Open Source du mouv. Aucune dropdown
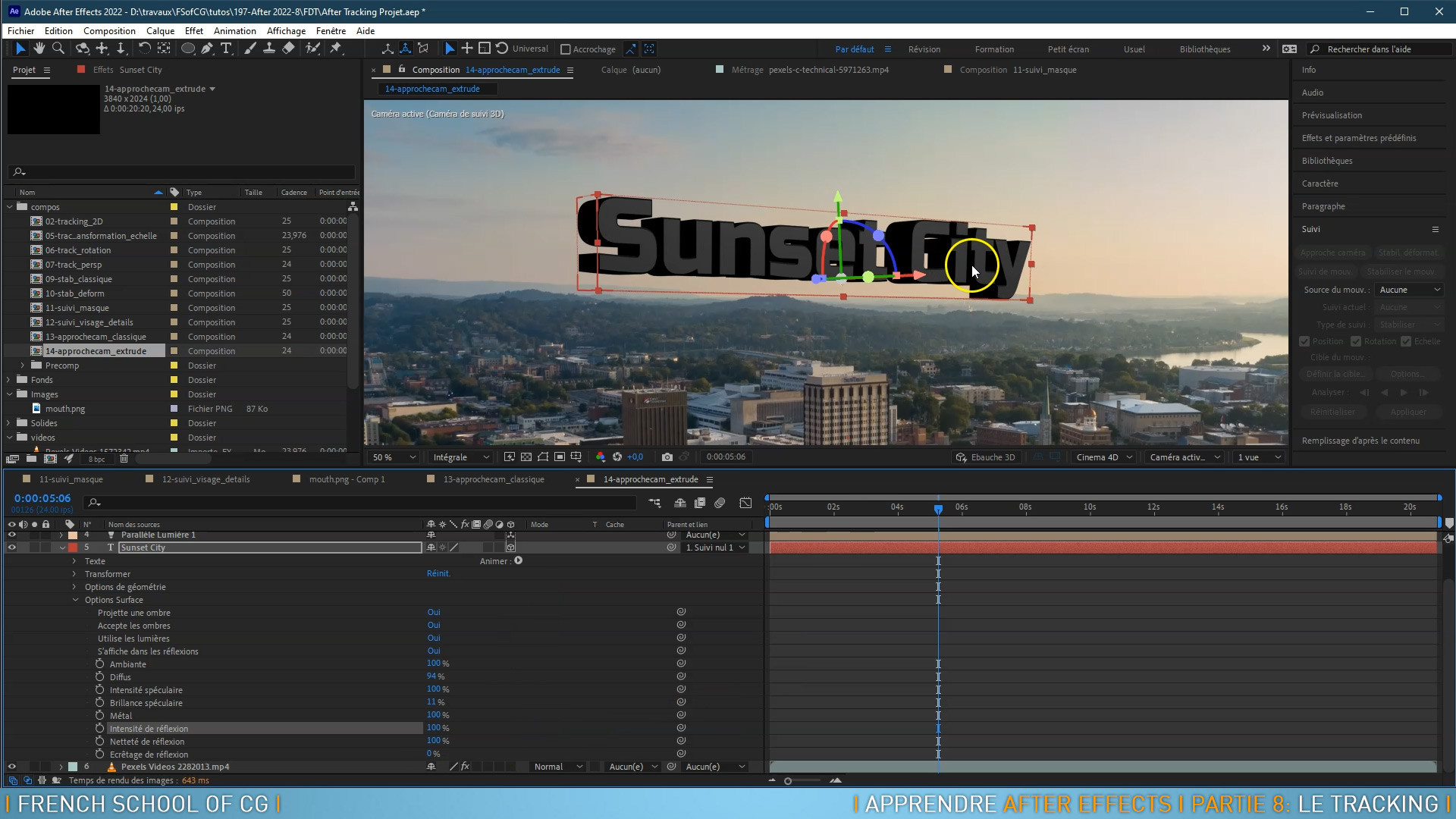1456x819 pixels. (x=1409, y=290)
